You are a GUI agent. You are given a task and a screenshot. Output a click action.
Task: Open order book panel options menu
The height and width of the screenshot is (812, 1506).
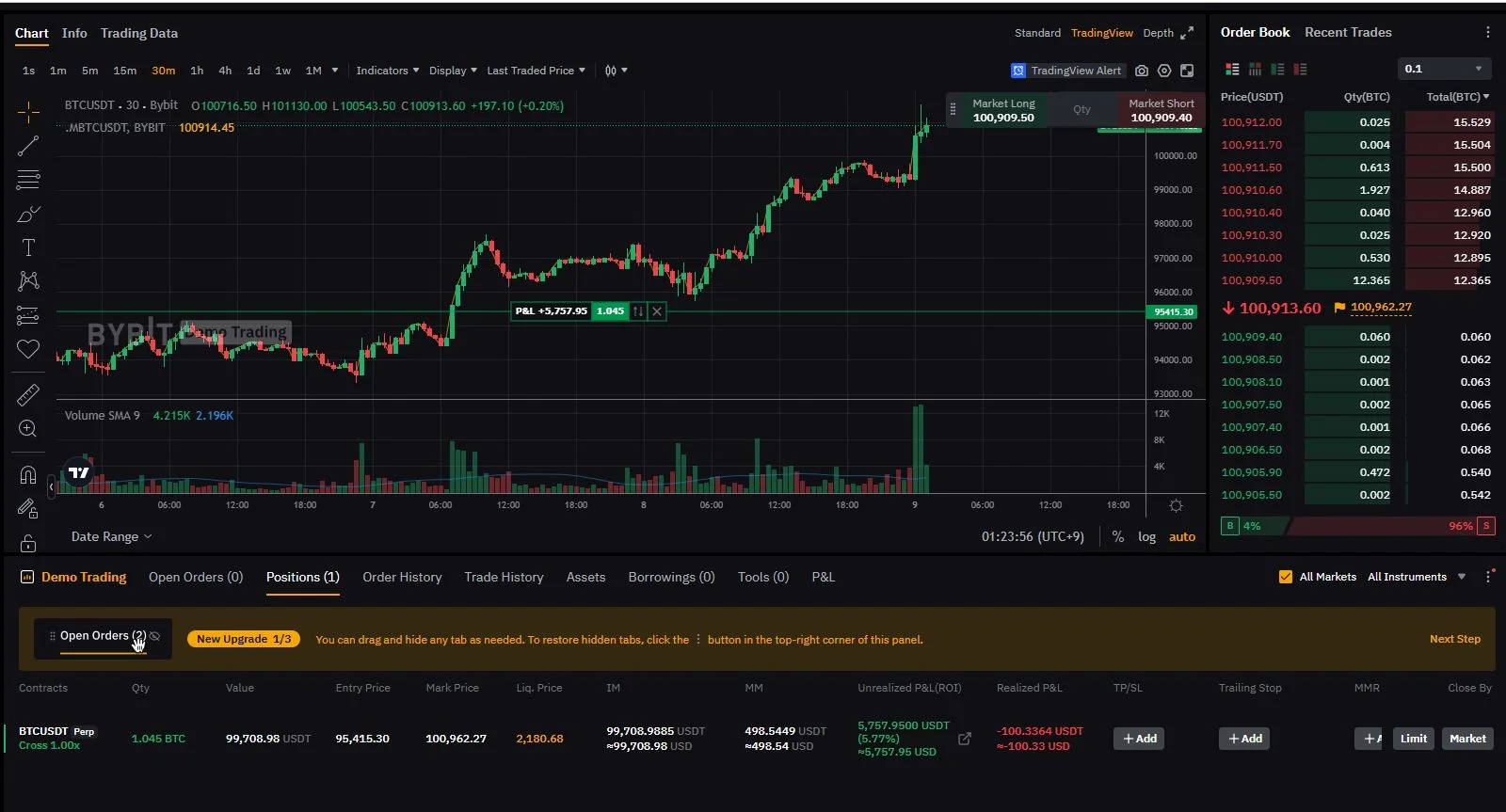point(1487,32)
